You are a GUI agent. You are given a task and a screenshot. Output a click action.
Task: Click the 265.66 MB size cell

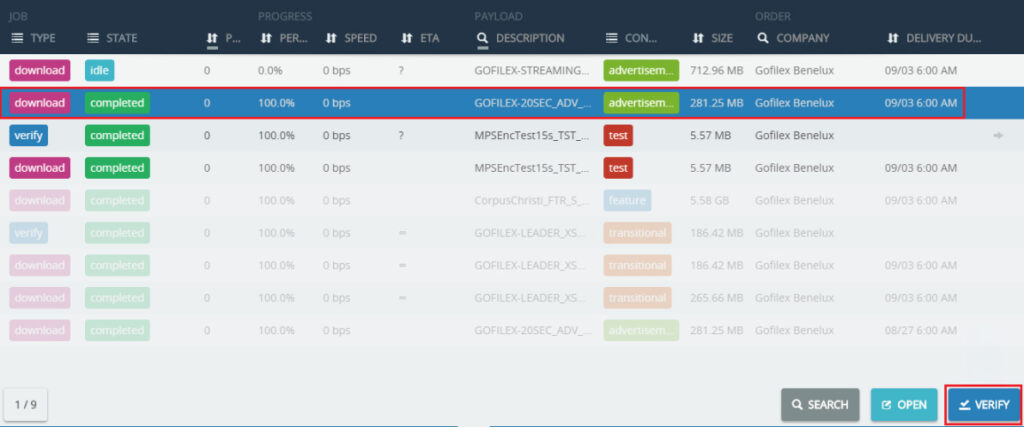(x=716, y=298)
